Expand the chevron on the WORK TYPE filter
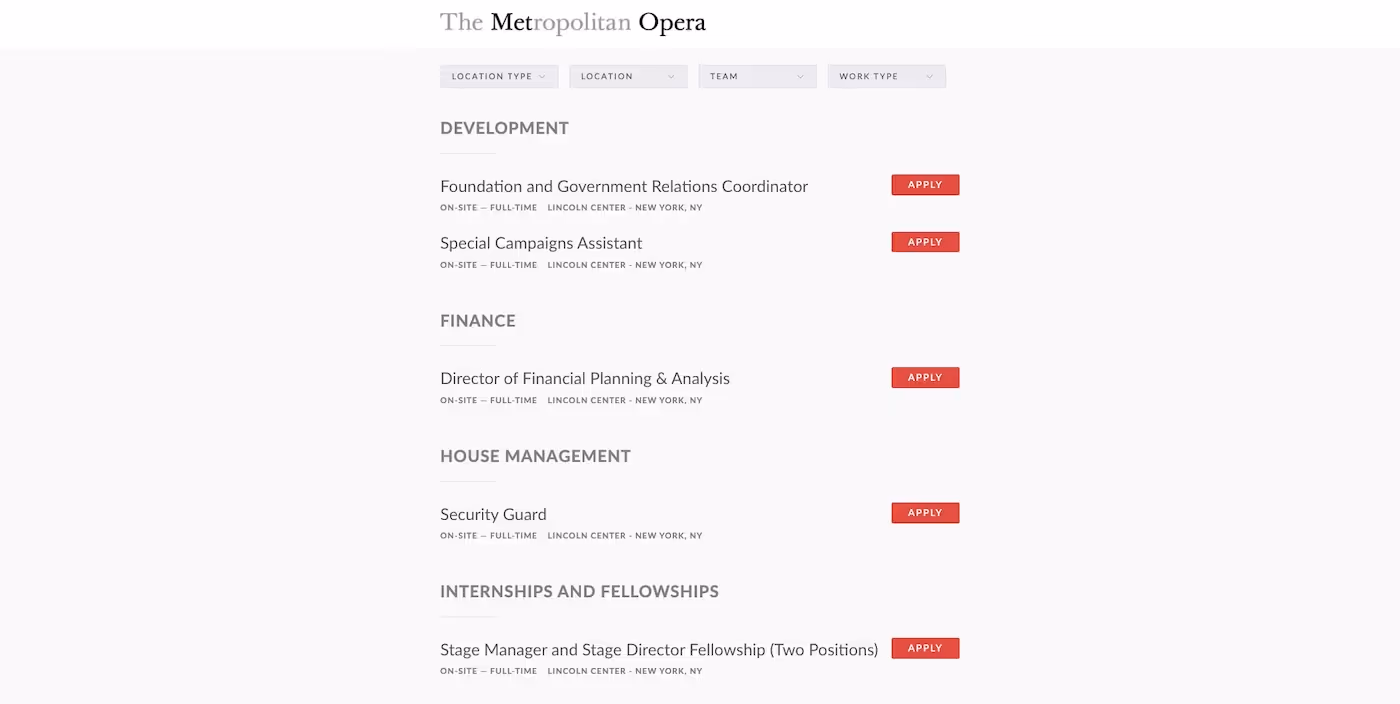The width and height of the screenshot is (1400, 704). pyautogui.click(x=931, y=76)
